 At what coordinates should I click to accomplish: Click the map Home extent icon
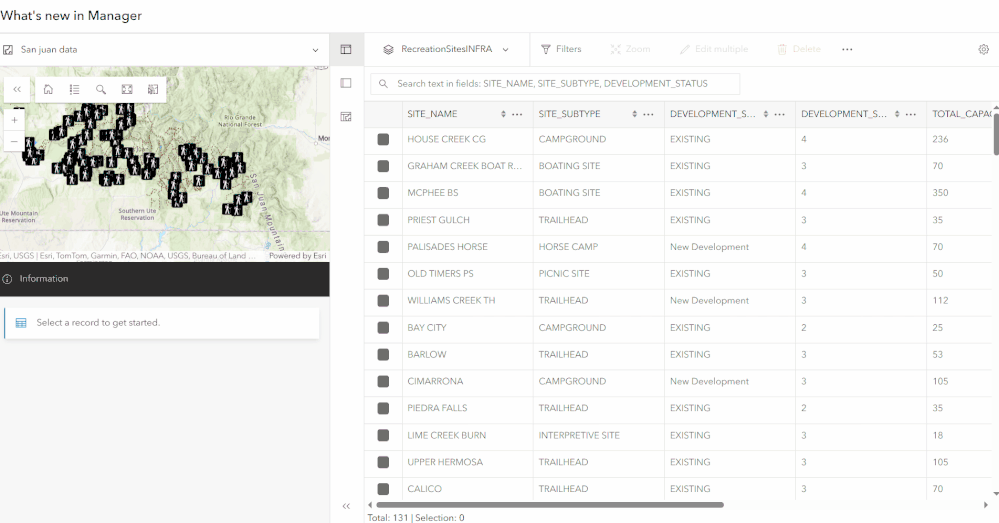click(x=48, y=89)
